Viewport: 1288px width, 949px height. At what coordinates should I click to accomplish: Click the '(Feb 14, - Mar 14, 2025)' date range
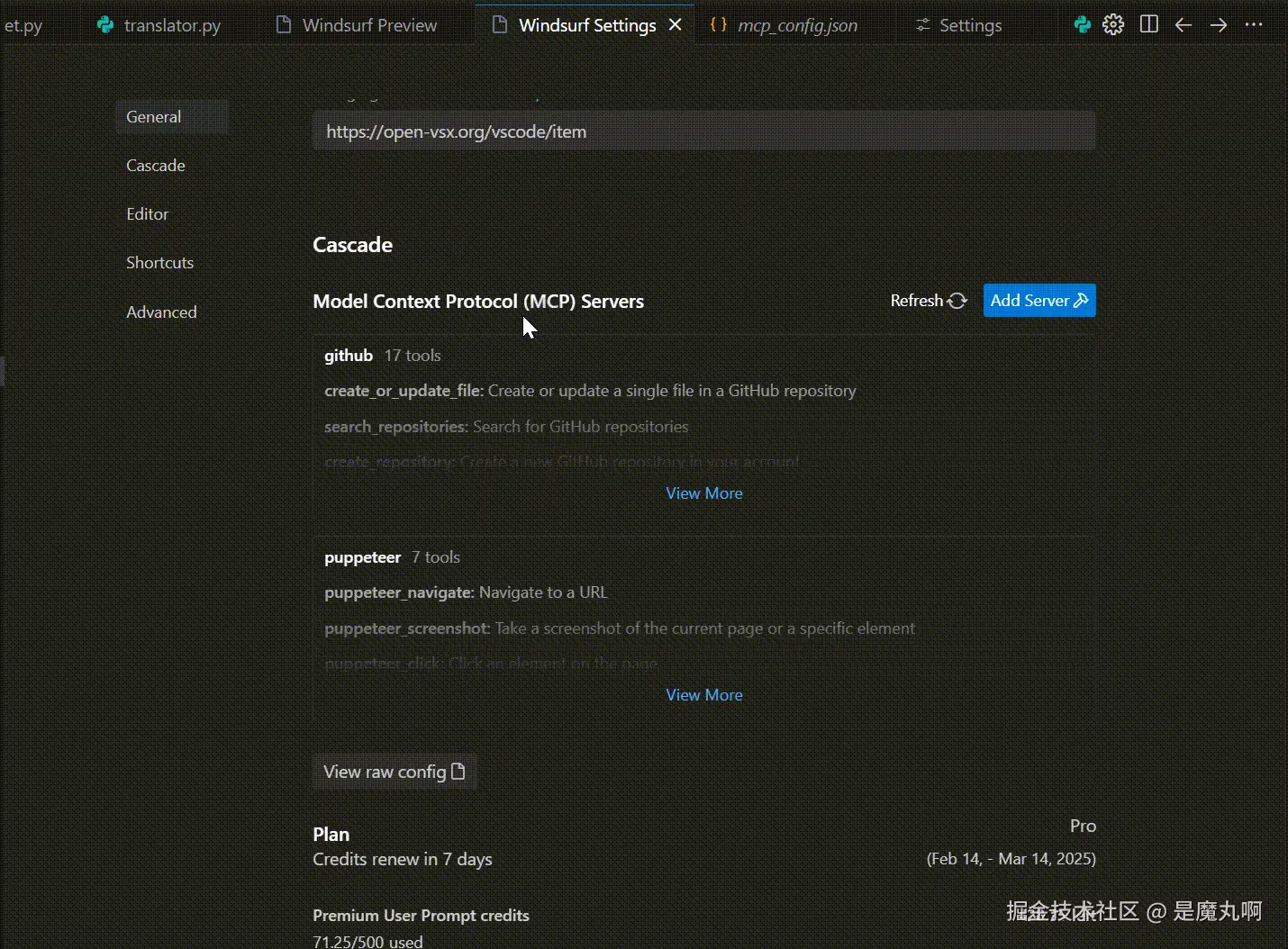1011,859
